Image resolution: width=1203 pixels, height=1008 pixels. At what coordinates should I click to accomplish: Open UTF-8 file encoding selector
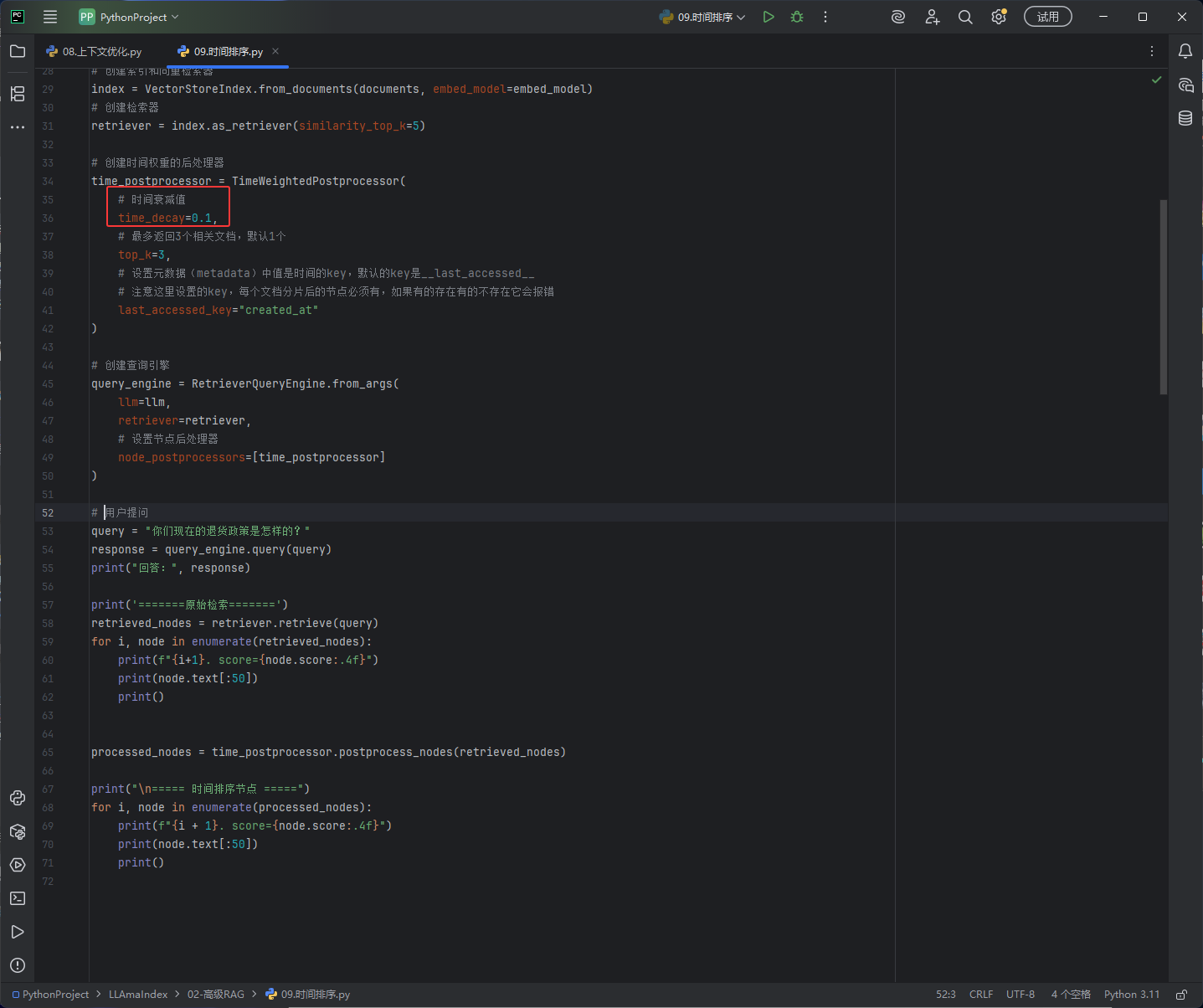pos(1020,995)
